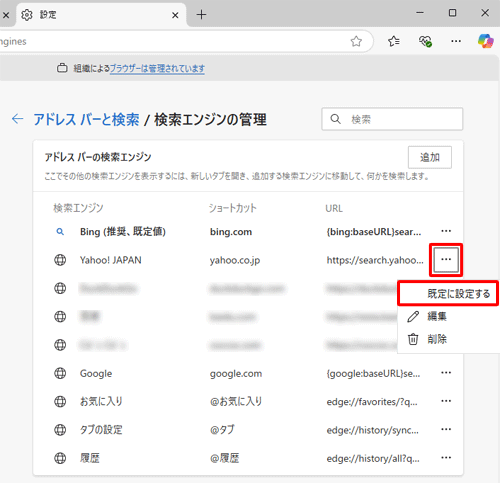Click the settings 検索 input field
The image size is (500, 483).
point(392,119)
